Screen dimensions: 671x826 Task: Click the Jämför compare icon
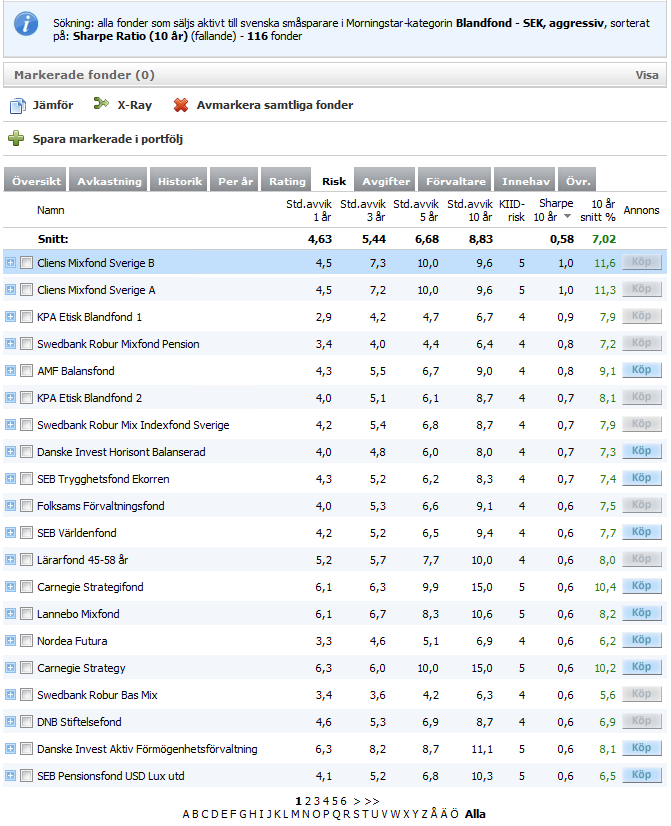pyautogui.click(x=17, y=105)
